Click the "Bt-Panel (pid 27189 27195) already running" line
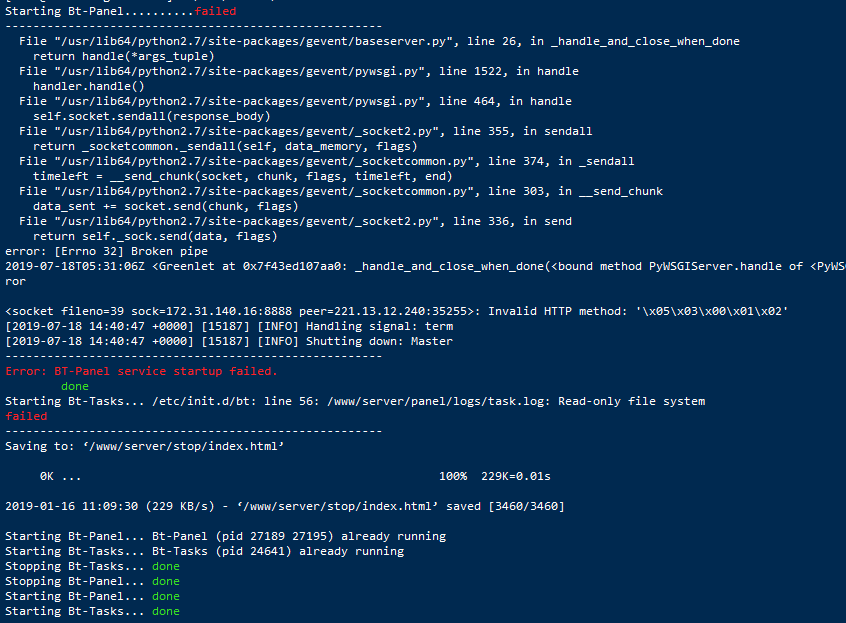846x623 pixels. (299, 536)
